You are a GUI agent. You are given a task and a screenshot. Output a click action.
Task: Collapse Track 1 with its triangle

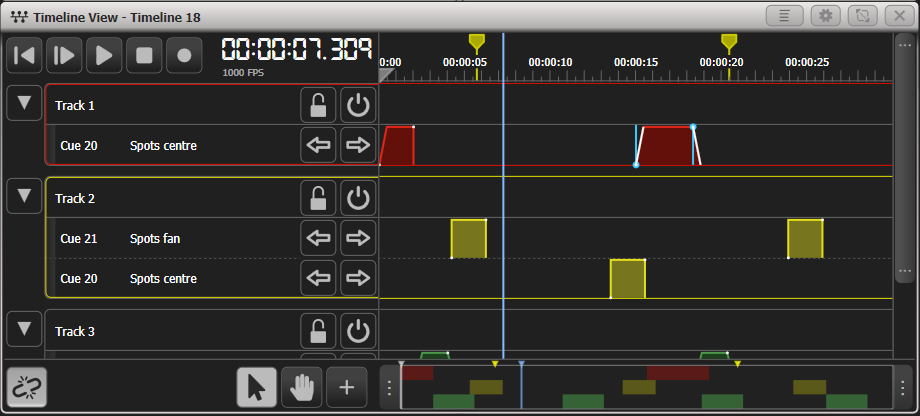24,103
